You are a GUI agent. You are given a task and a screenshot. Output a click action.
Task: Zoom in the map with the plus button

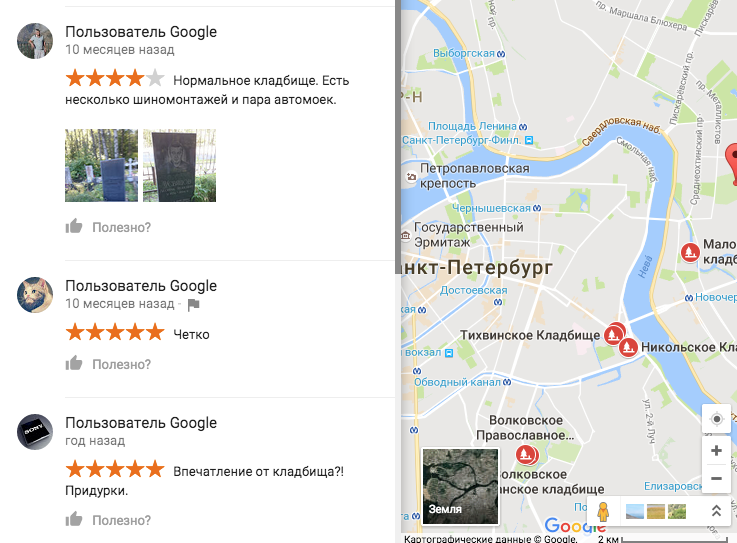click(716, 451)
